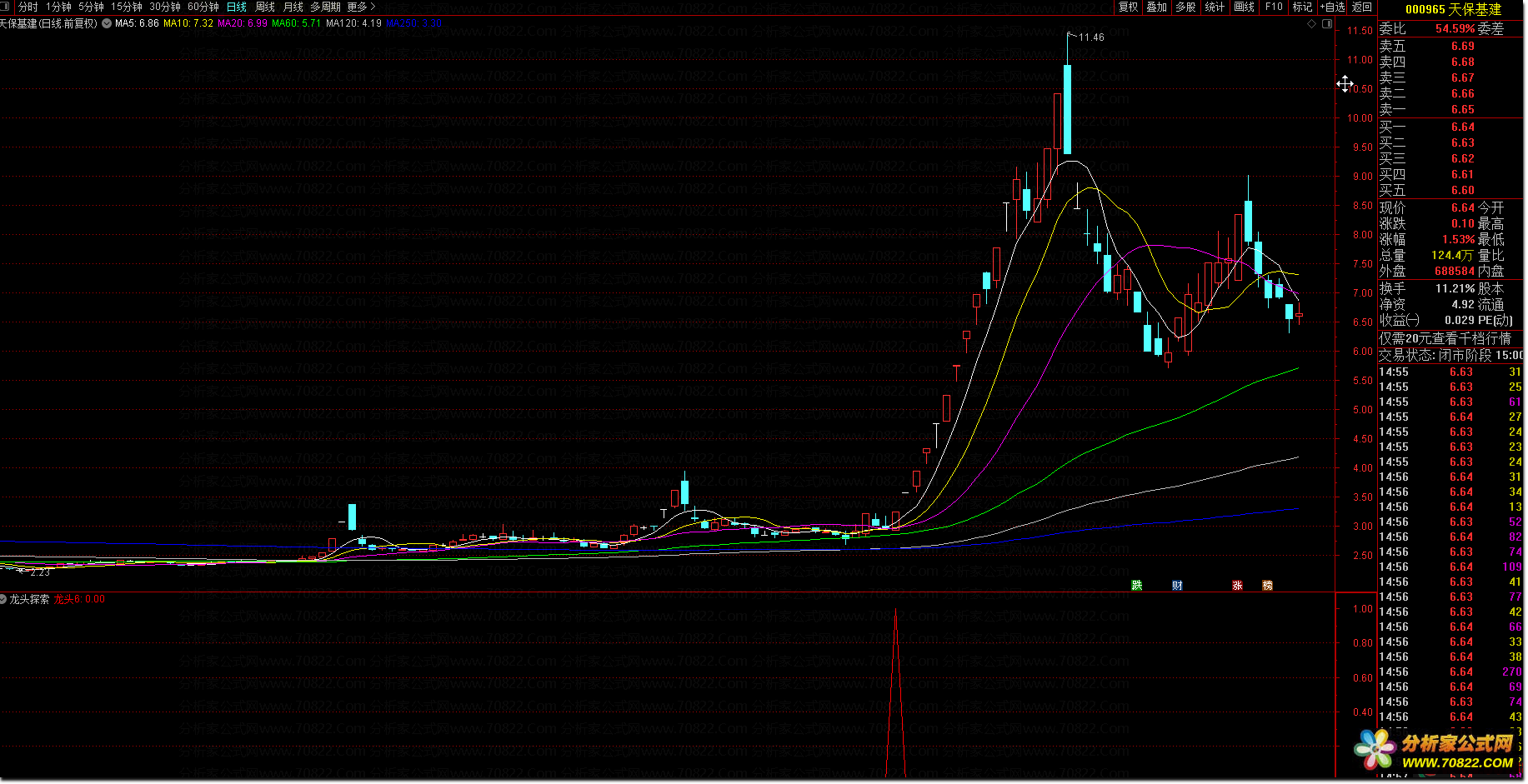Viewport: 1528px width, 784px height.
Task: Add stock via +自选 button
Action: (x=1332, y=7)
